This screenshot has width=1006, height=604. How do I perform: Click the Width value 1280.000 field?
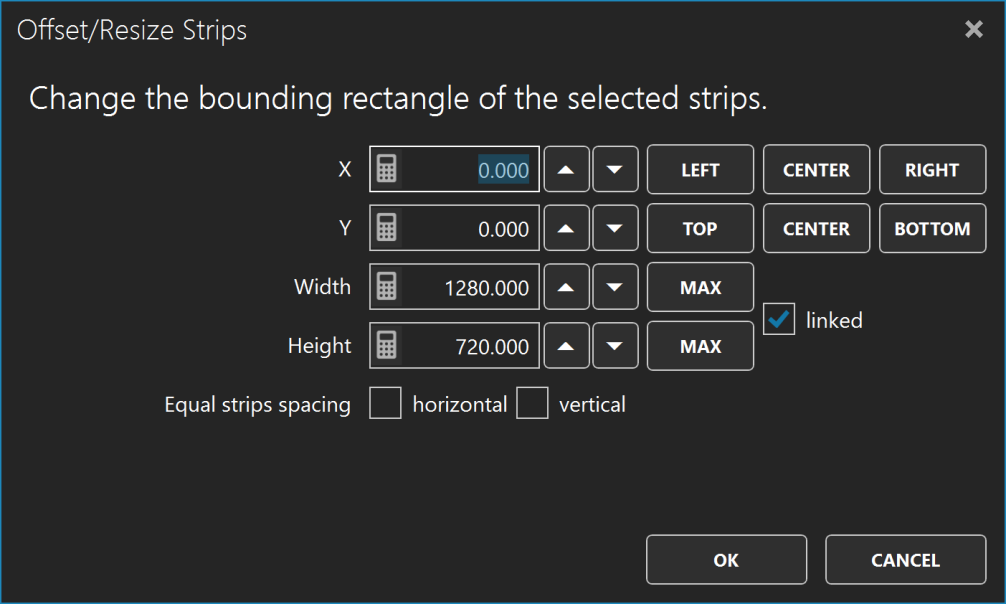click(x=454, y=287)
